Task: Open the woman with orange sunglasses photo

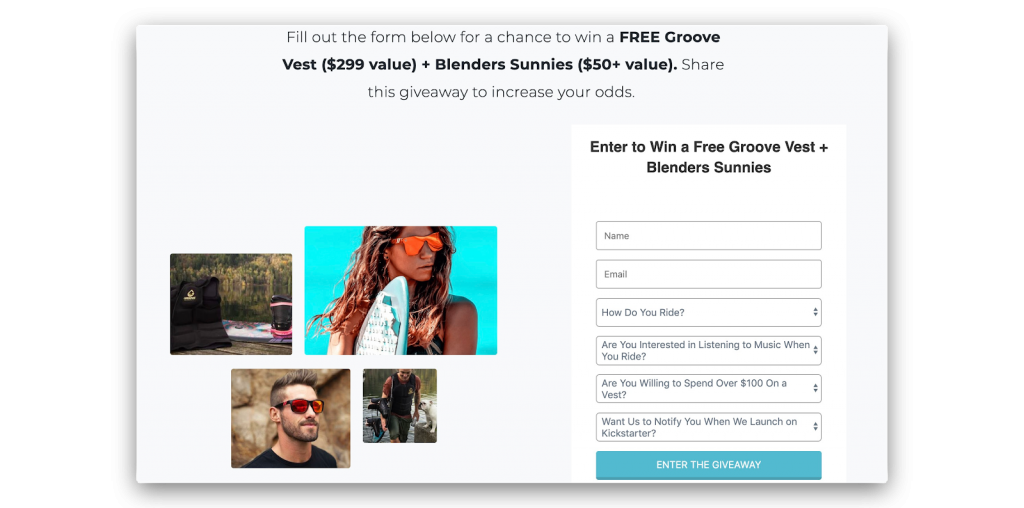Action: pyautogui.click(x=401, y=291)
